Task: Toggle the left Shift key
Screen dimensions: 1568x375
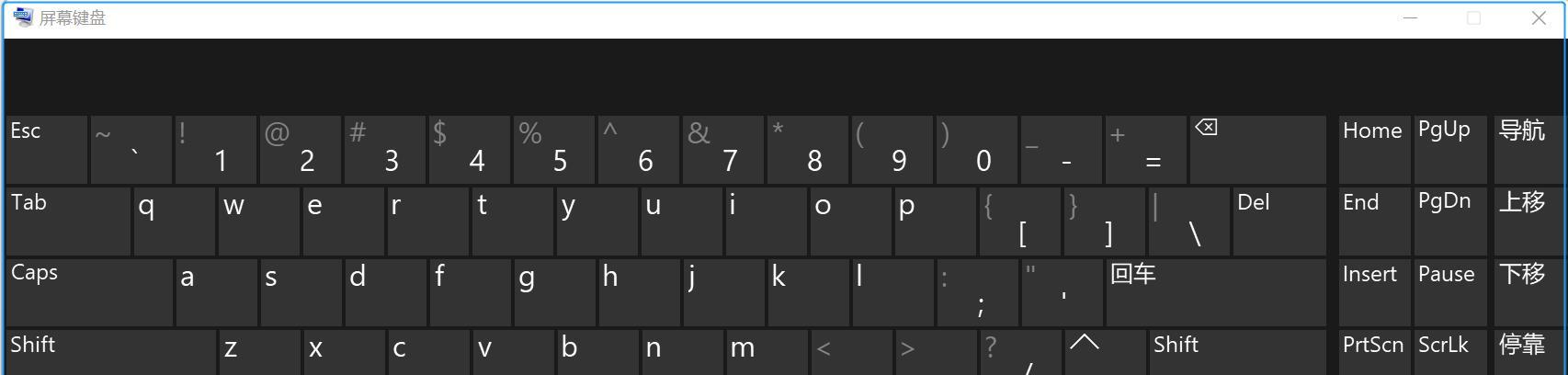Action: pyautogui.click(x=111, y=353)
